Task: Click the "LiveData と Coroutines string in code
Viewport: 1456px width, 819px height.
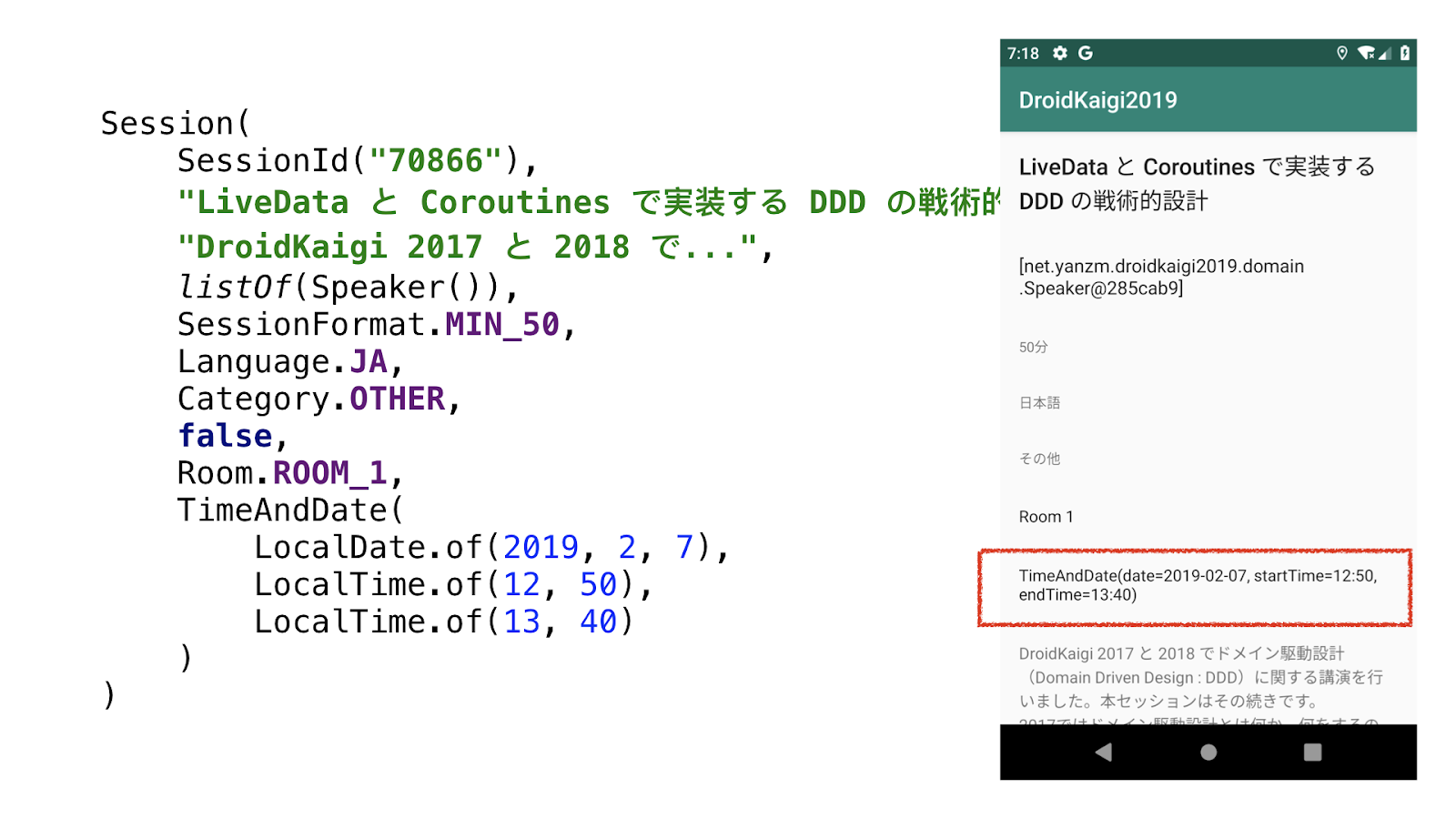Action: pyautogui.click(x=589, y=202)
